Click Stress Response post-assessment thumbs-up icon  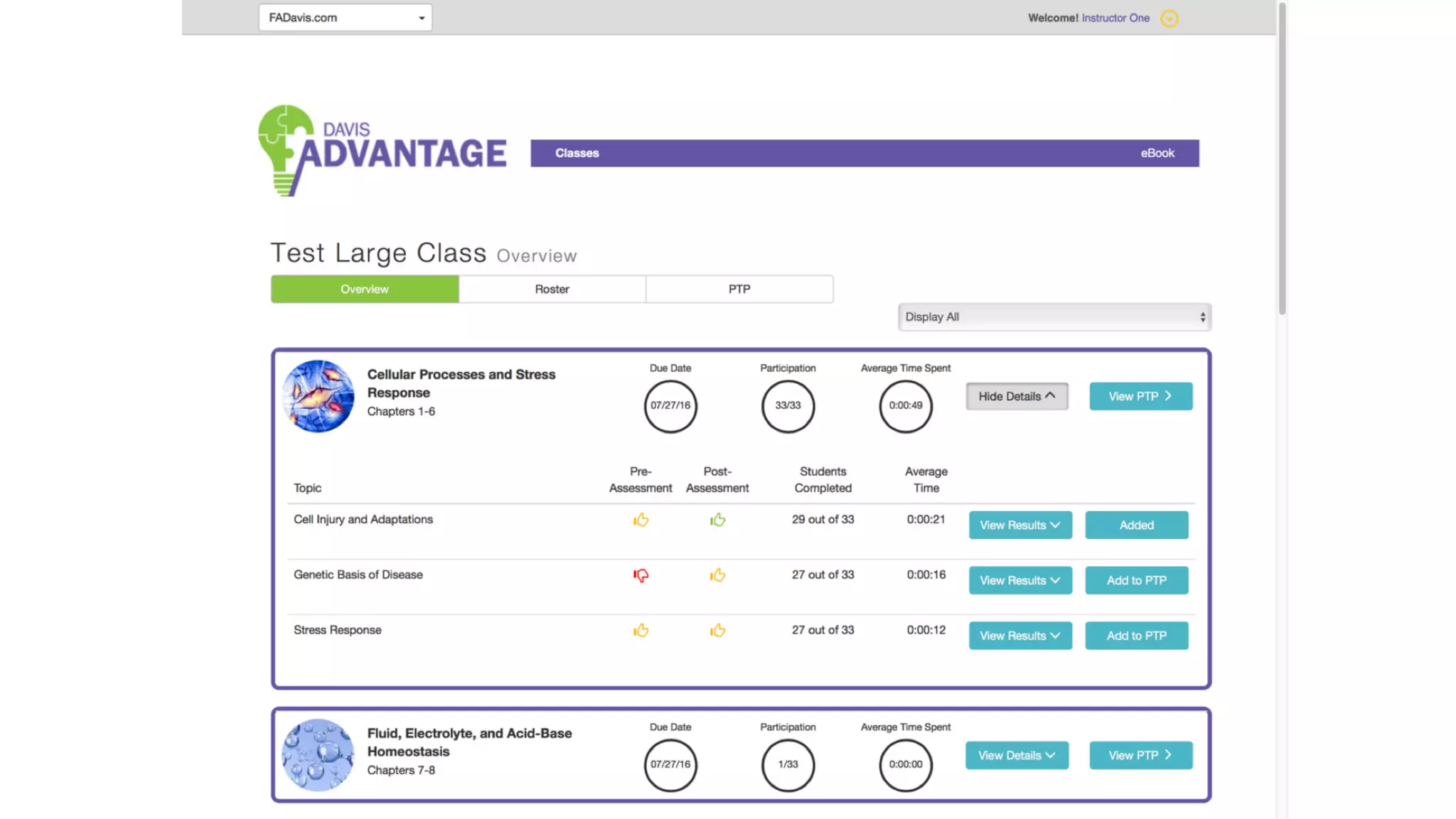[x=717, y=631]
